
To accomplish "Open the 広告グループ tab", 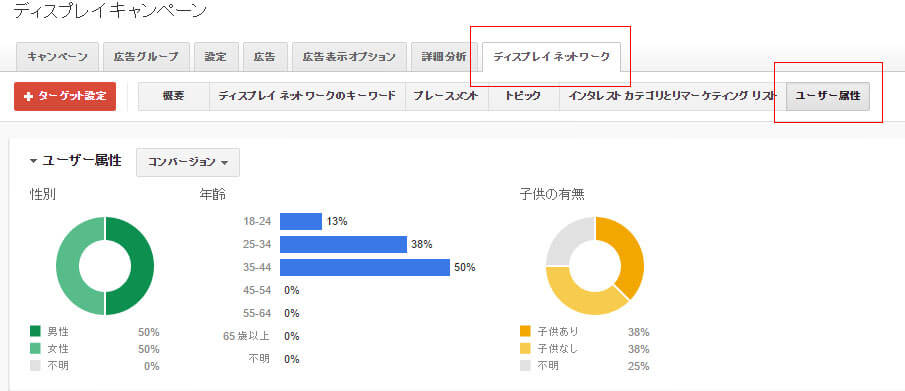I will pos(146,57).
